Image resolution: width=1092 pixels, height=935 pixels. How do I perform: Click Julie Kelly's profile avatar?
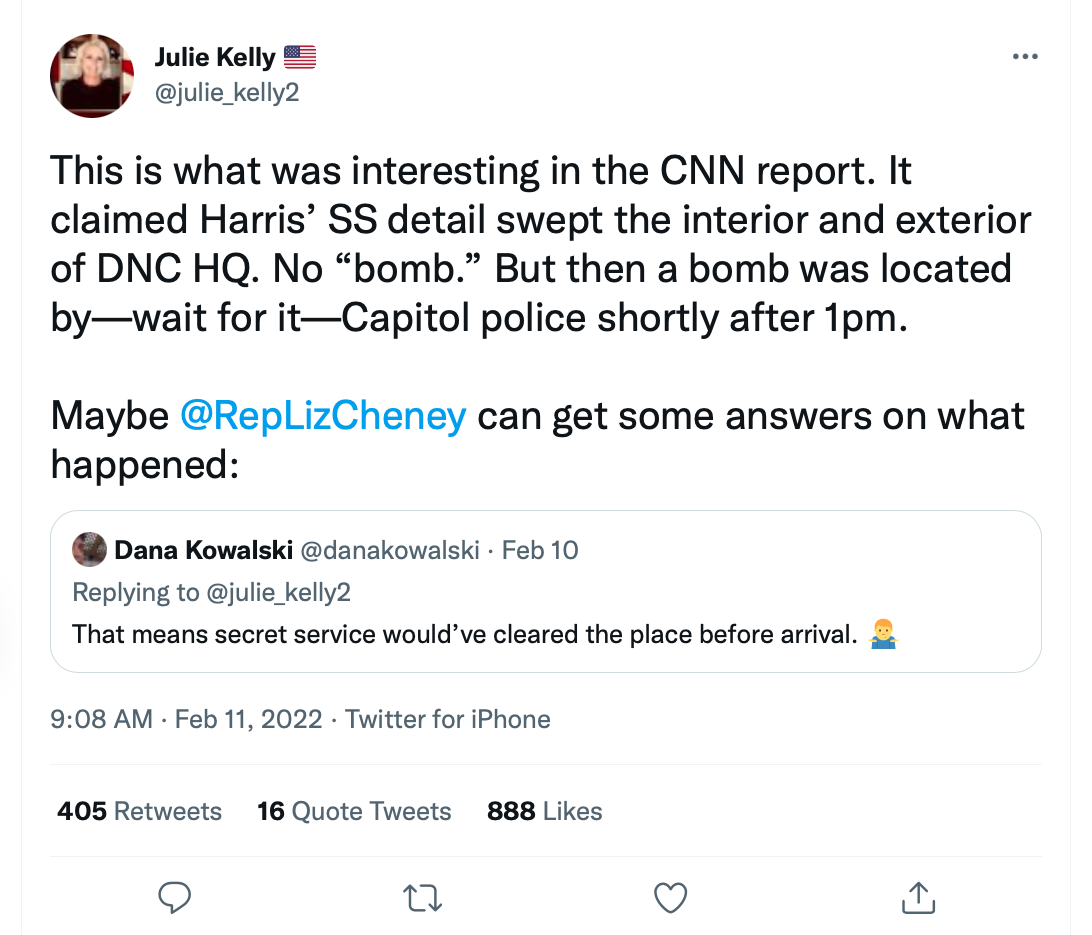(92, 75)
